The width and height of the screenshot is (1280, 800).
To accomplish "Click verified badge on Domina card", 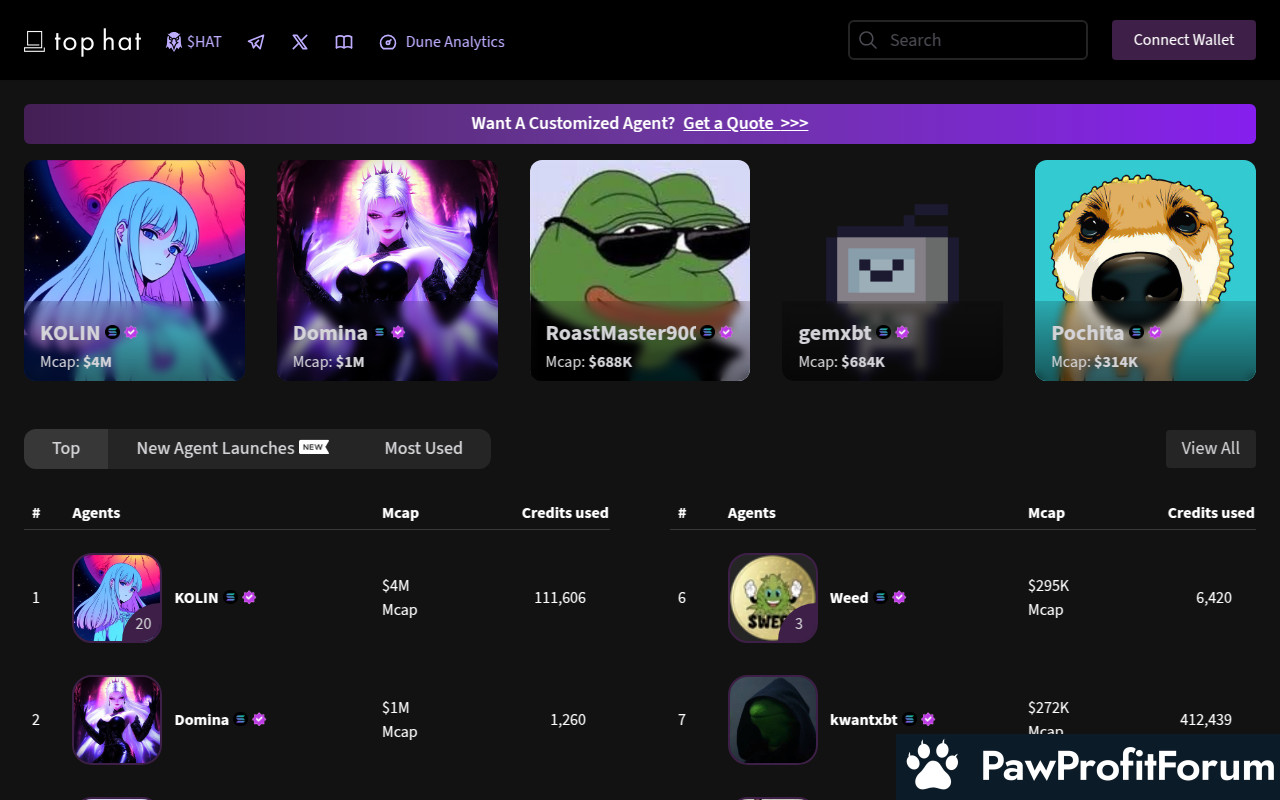I will (x=398, y=332).
